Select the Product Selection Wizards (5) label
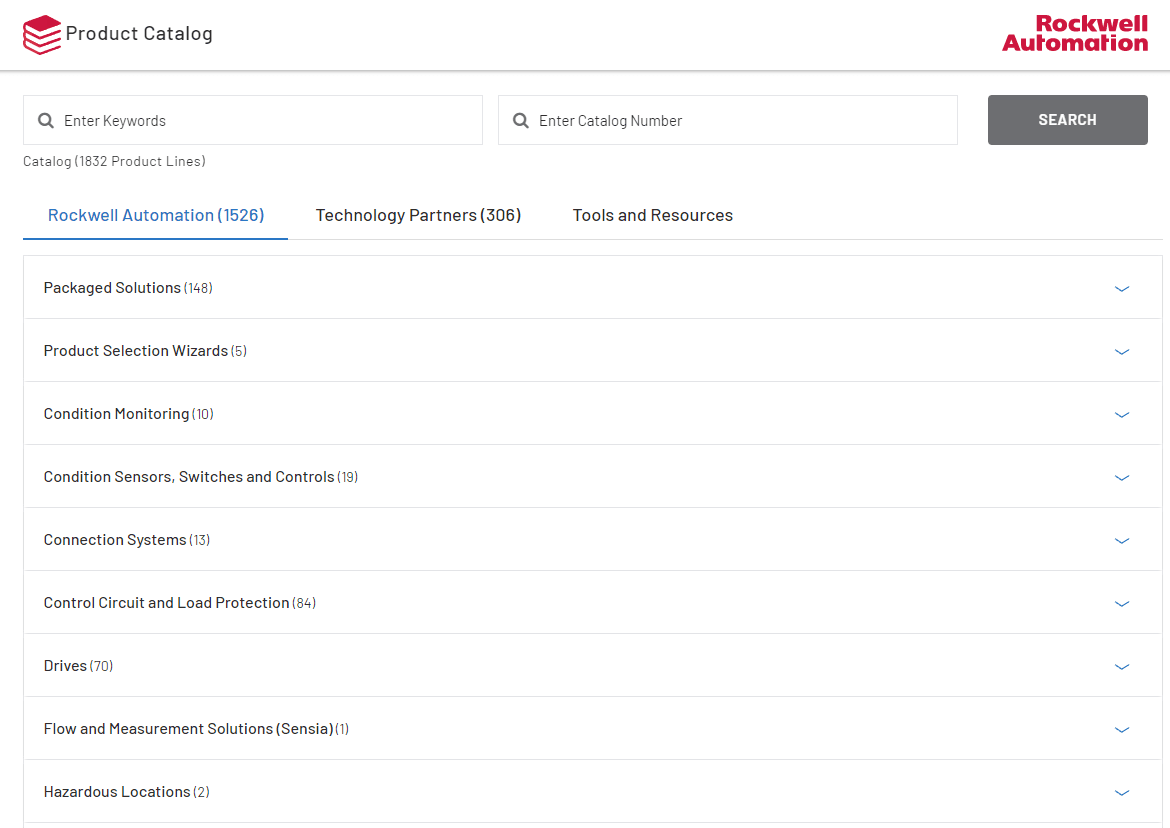1170x828 pixels. (146, 351)
